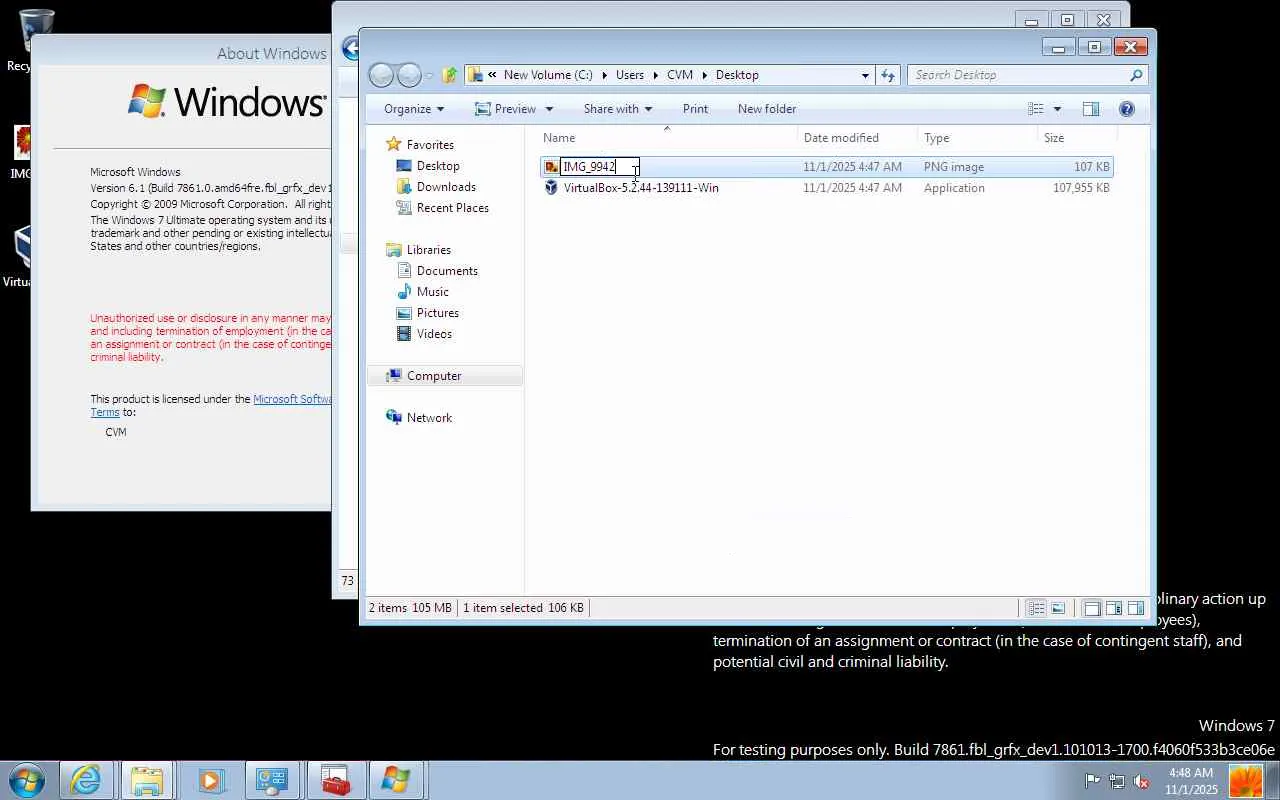Click the Print toolbar button

point(695,109)
